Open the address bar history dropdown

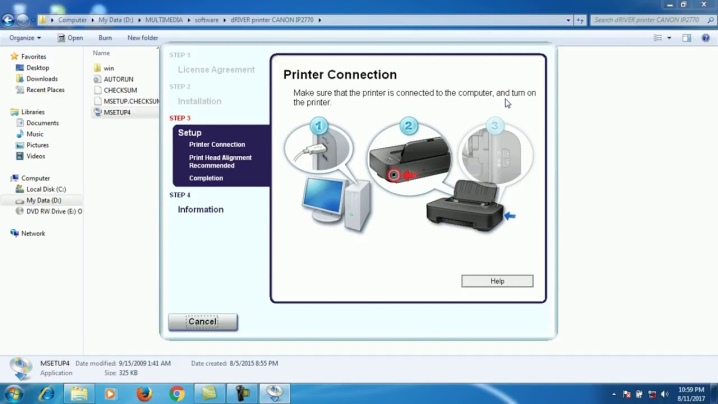click(568, 20)
